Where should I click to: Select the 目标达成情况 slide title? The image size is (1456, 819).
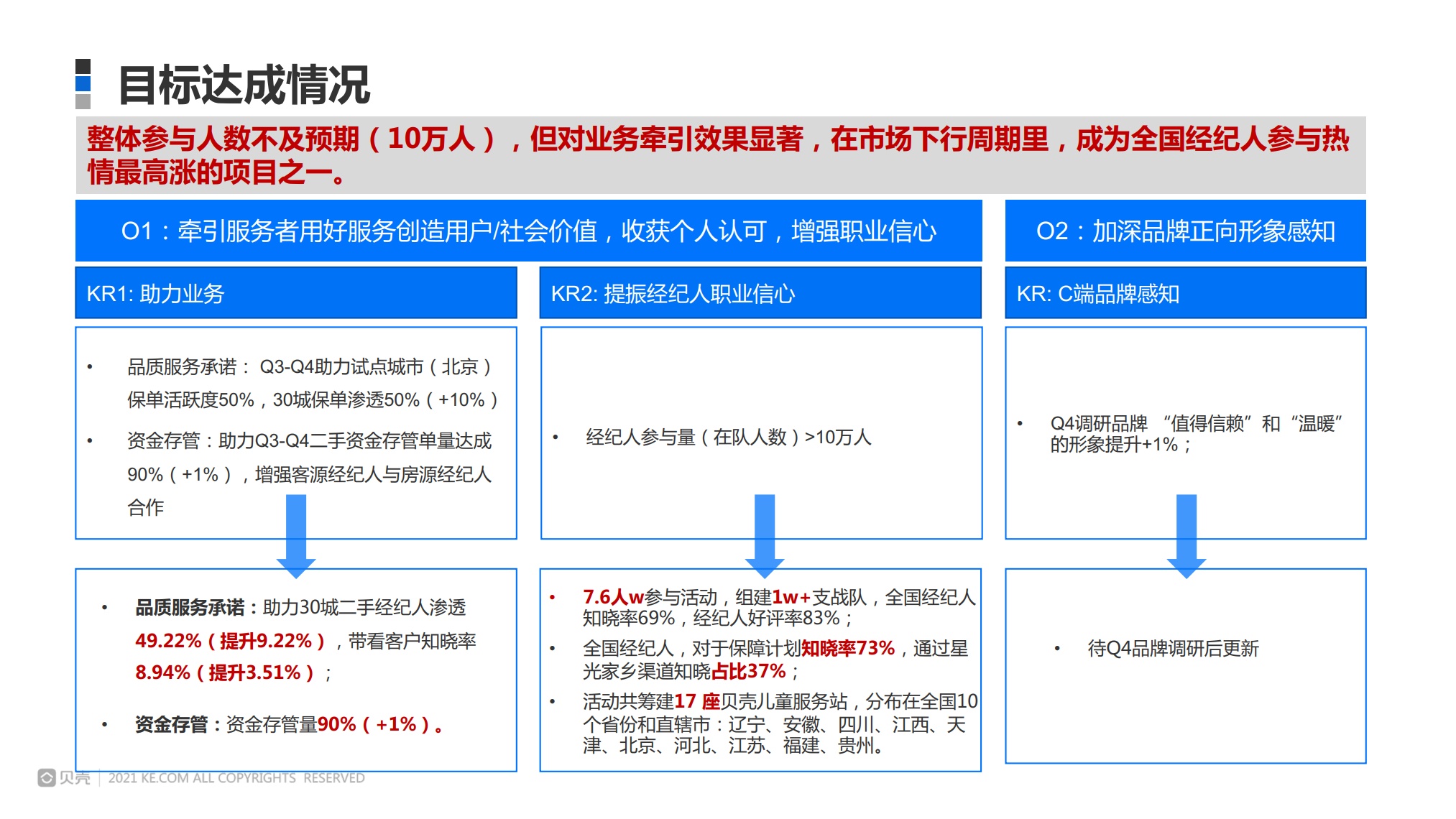coord(244,85)
